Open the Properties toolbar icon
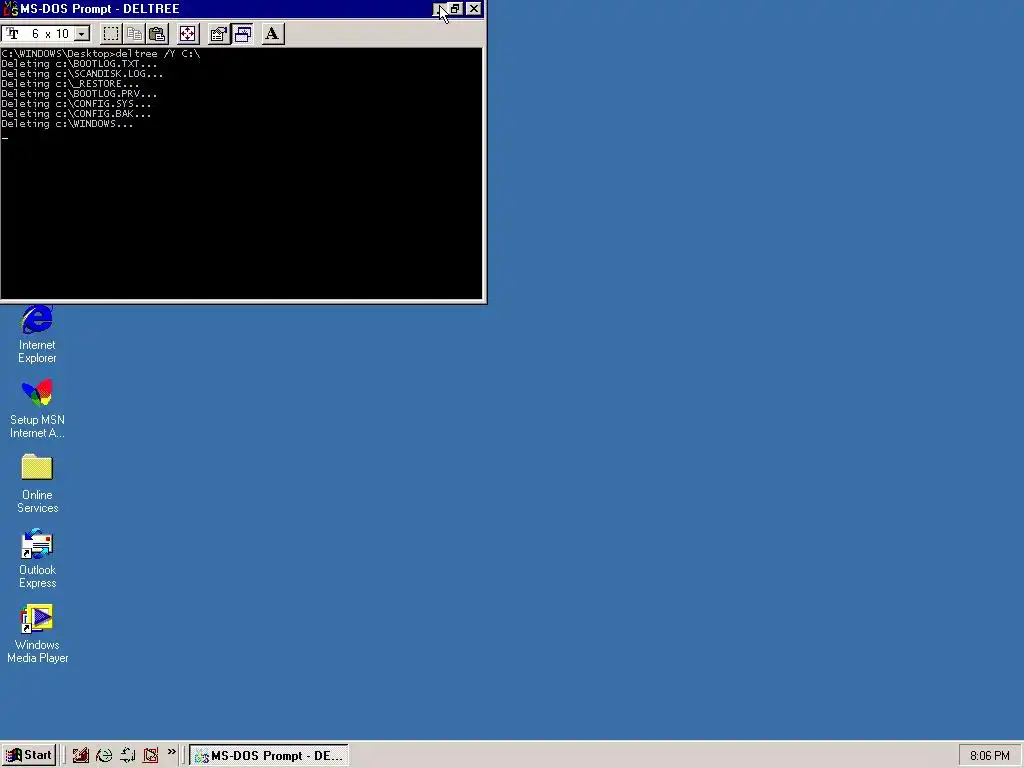Screen dimensions: 1024x768 pyautogui.click(x=218, y=34)
